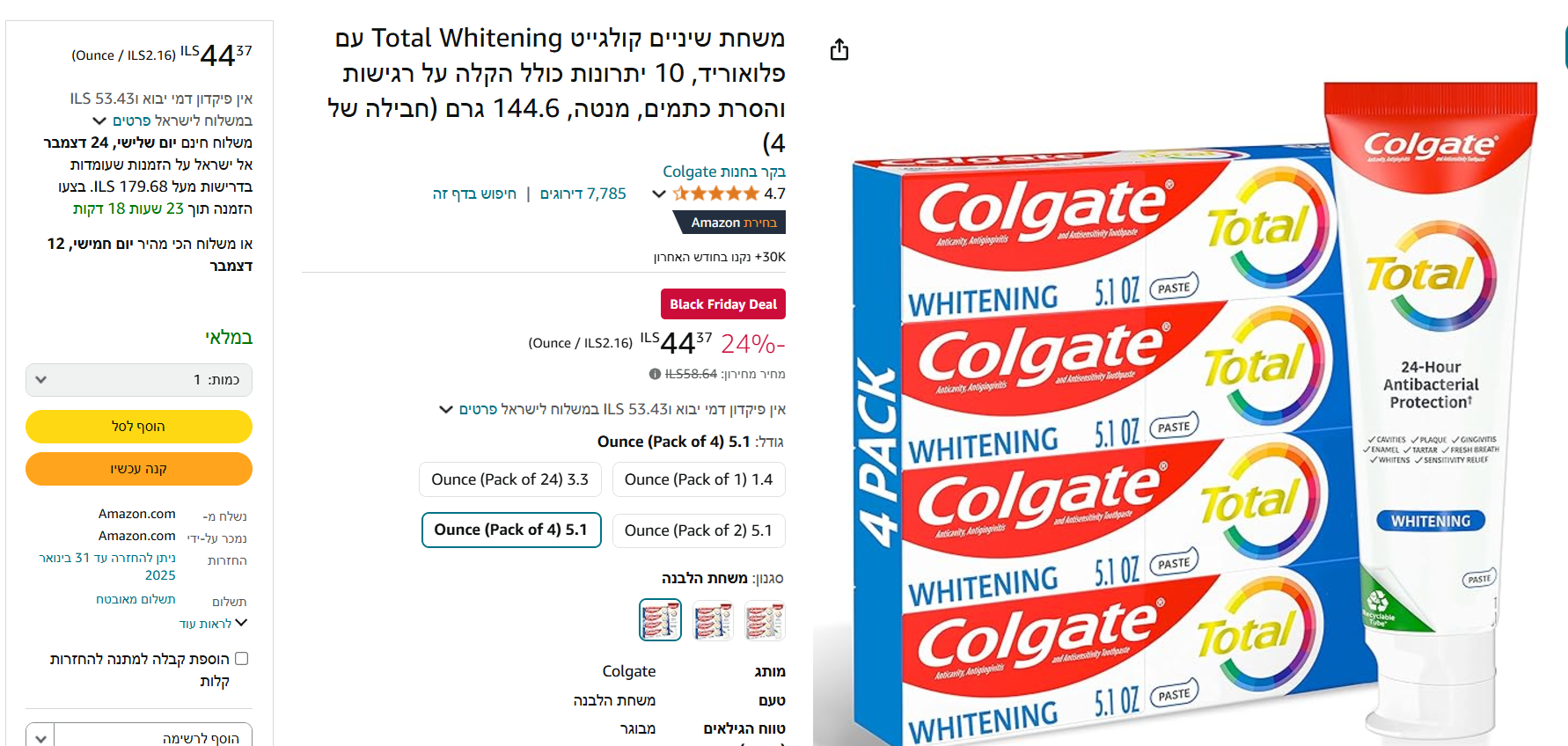Click the 4.7 star rating stars

pos(715,194)
